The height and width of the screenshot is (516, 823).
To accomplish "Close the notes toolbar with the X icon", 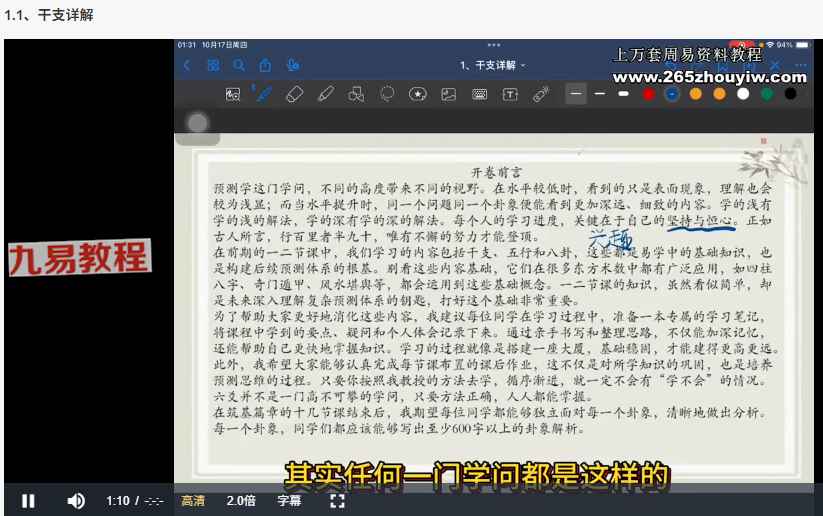I will point(775,66).
